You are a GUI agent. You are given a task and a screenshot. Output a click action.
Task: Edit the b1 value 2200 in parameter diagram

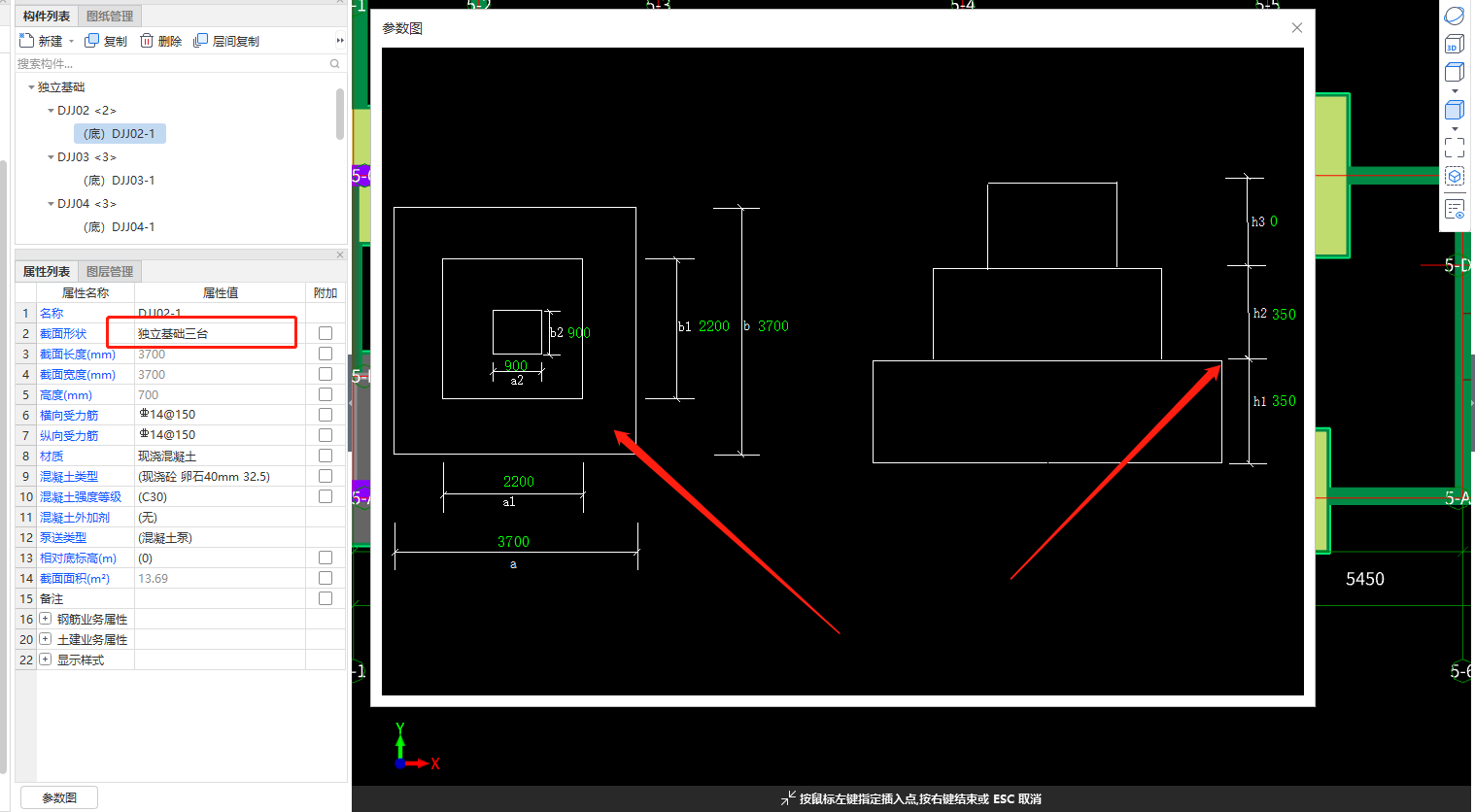pyautogui.click(x=713, y=326)
